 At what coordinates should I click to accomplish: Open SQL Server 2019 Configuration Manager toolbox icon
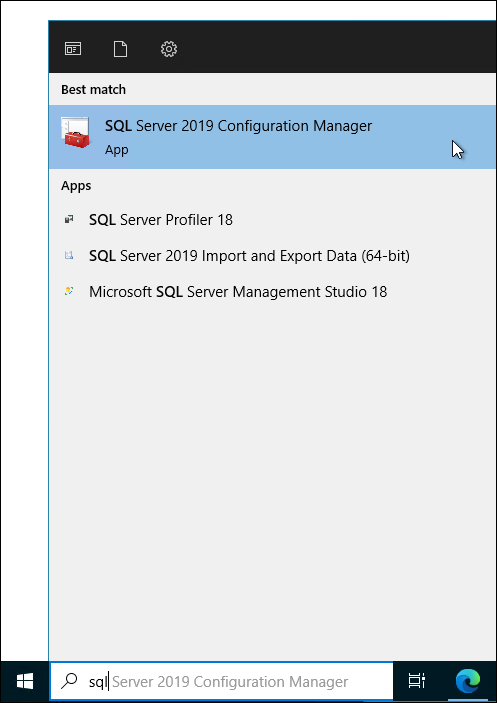[75, 132]
